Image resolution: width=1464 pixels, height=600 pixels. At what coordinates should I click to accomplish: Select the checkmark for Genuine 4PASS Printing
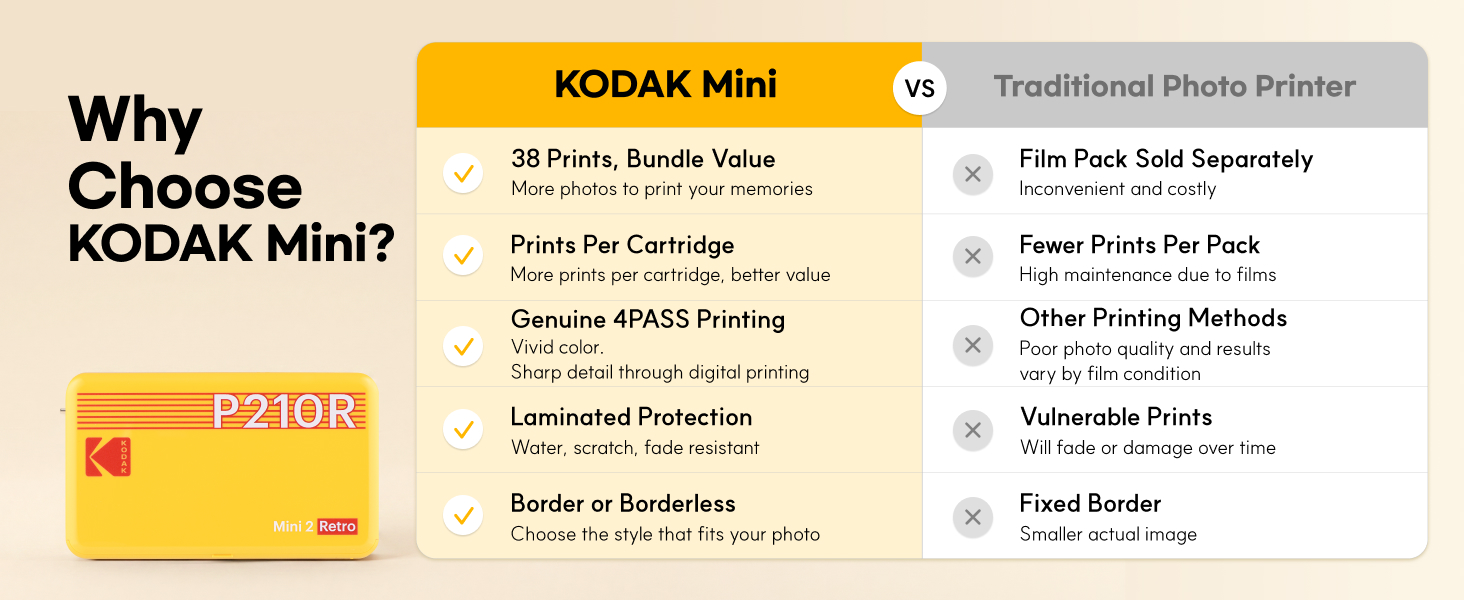tap(463, 346)
